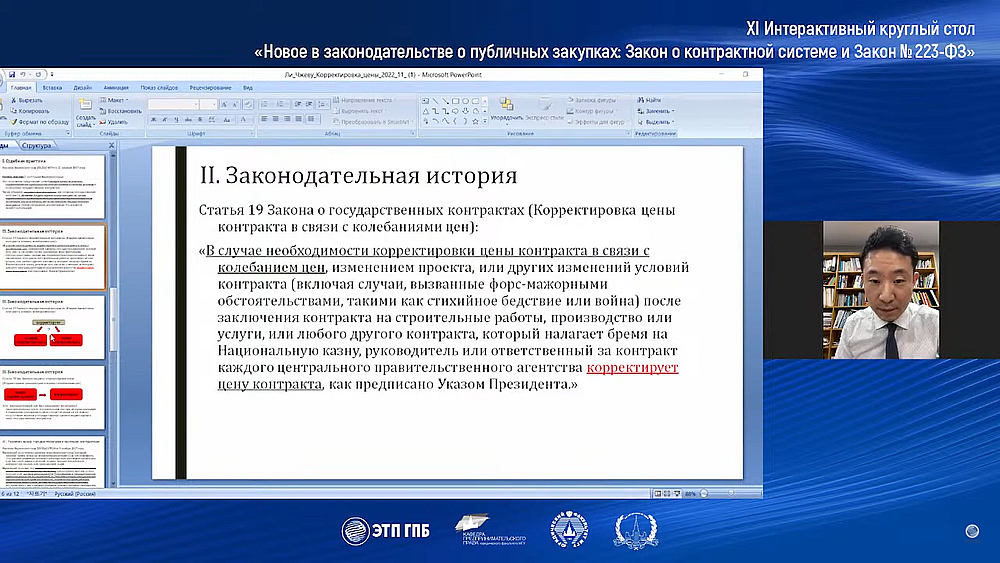
Task: Click the Find (Найти) binoculars icon
Action: click(x=639, y=100)
